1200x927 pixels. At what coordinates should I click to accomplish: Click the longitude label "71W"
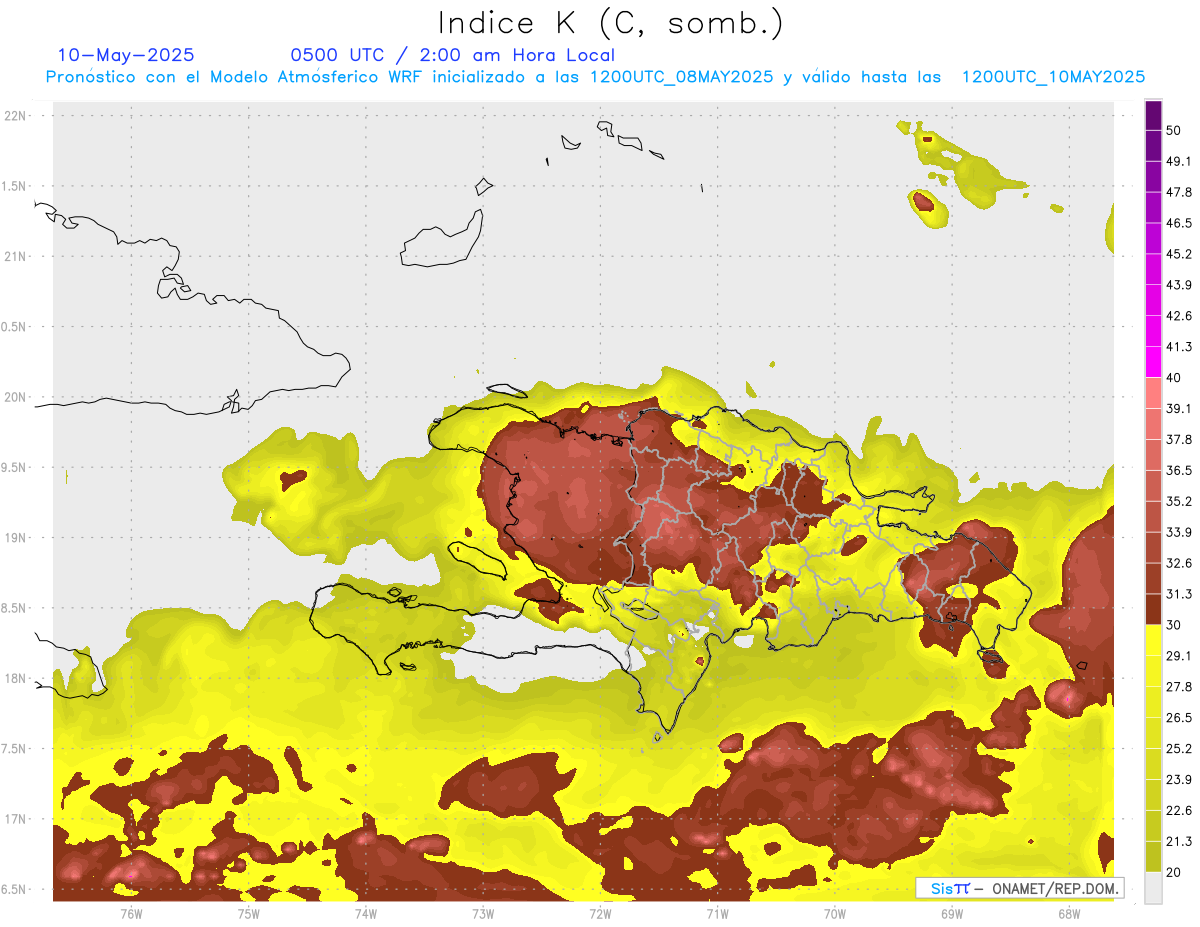717,913
